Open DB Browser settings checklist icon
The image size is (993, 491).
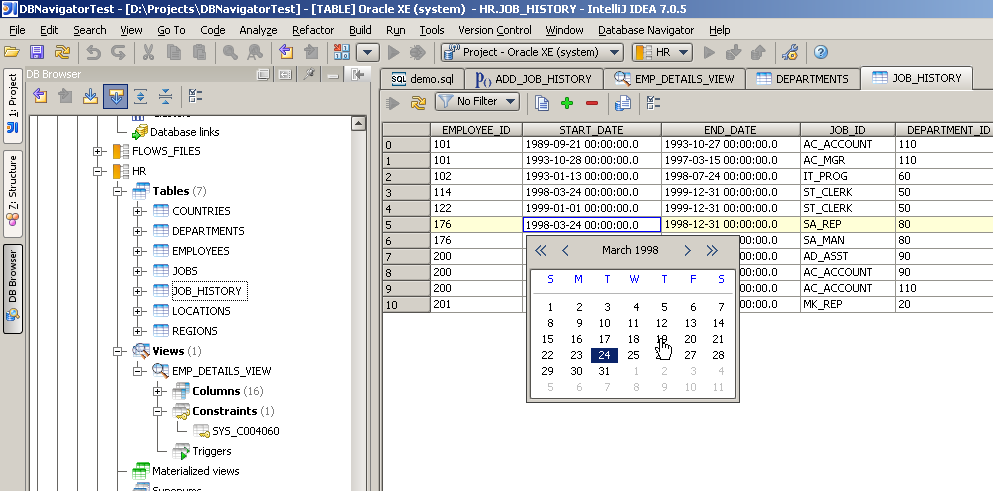196,96
